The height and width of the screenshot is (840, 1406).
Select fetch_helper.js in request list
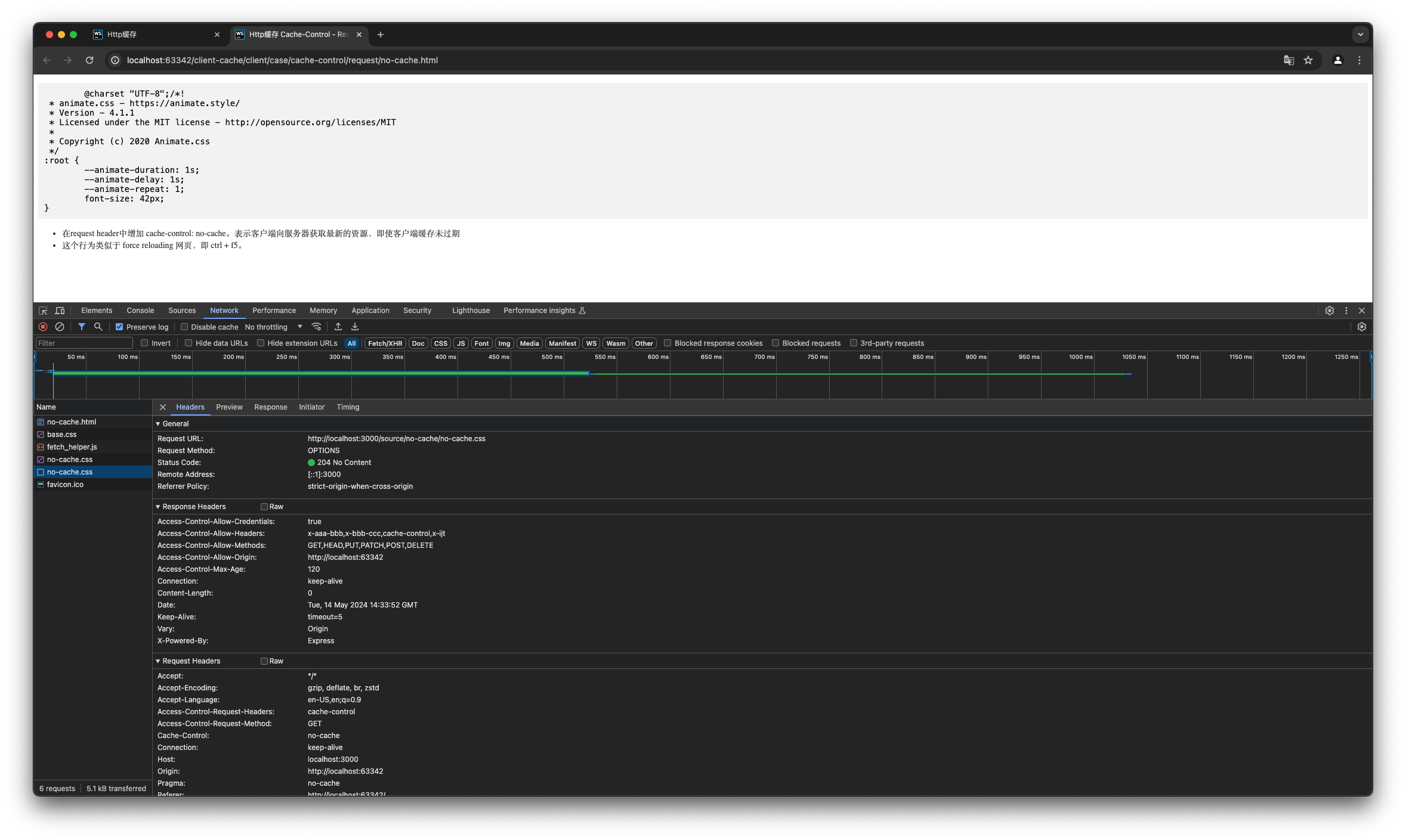(x=72, y=447)
